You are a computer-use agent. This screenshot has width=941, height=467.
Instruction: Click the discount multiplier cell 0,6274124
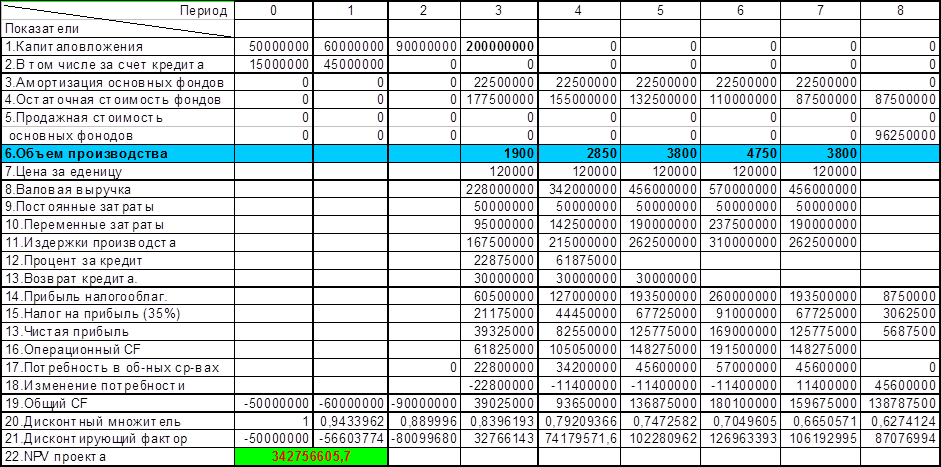pyautogui.click(x=901, y=422)
